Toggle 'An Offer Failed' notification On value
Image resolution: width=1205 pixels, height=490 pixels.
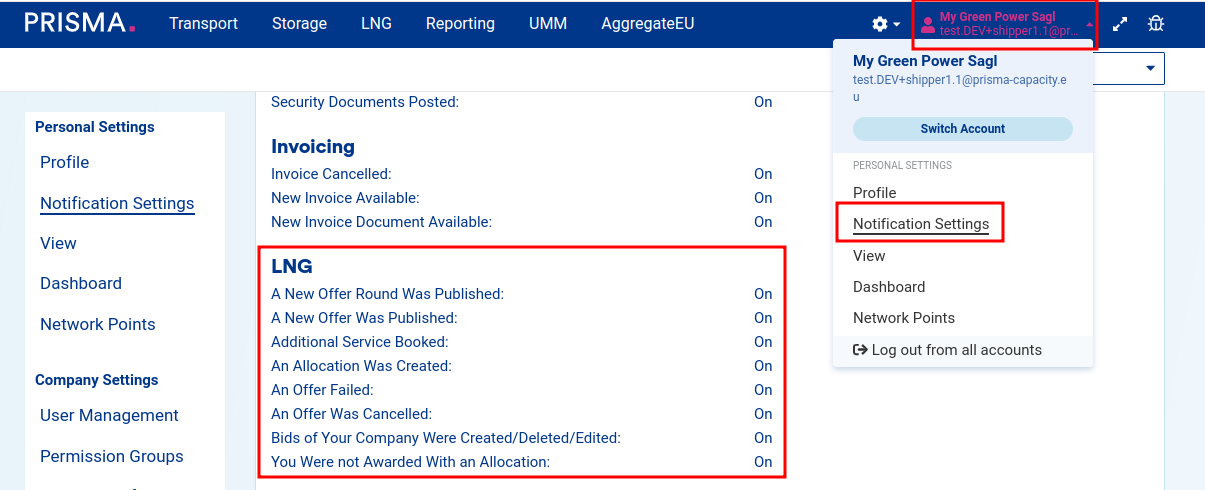(763, 390)
